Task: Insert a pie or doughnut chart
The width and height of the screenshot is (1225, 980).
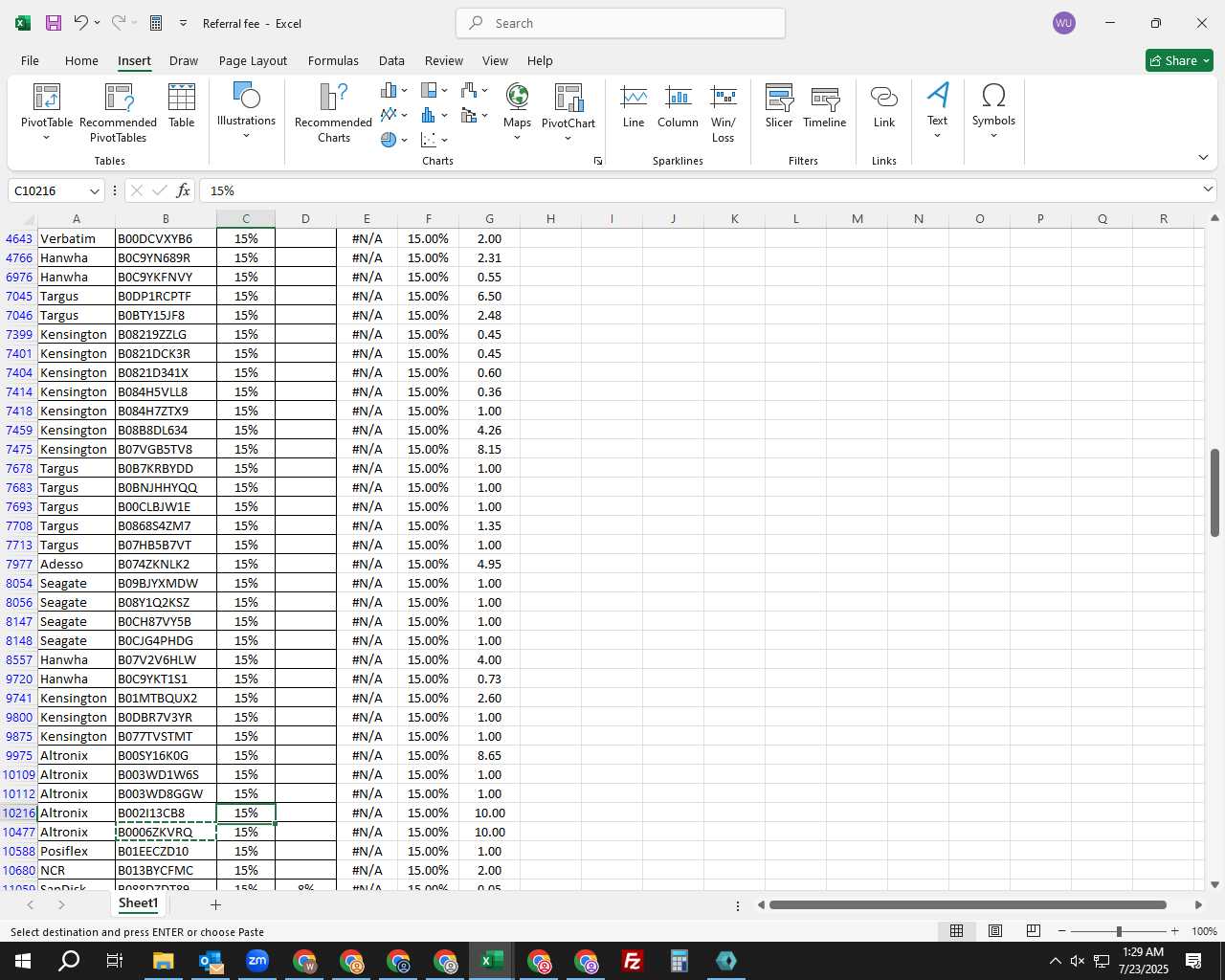Action: coord(393,140)
